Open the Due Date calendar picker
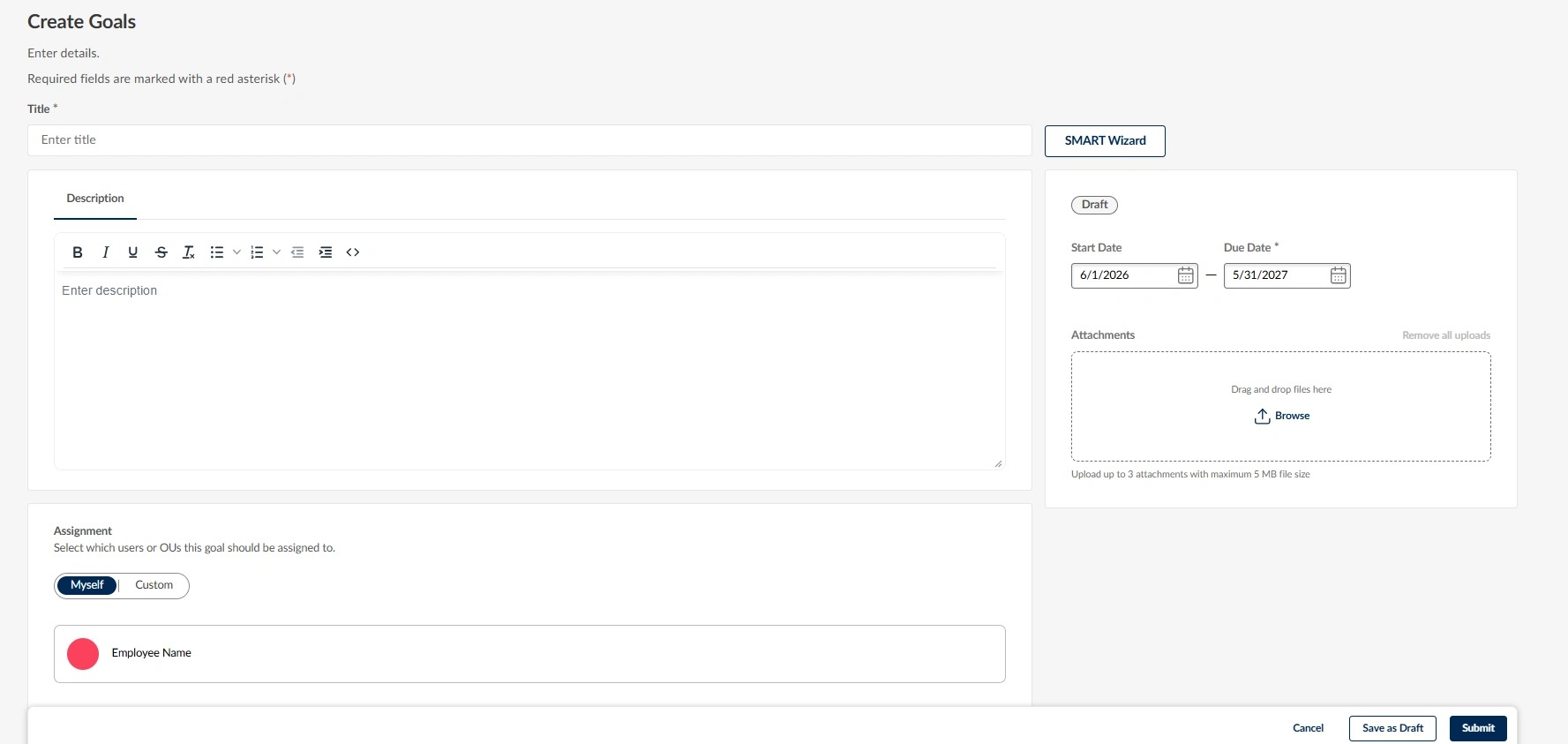The height and width of the screenshot is (744, 1568). pyautogui.click(x=1339, y=275)
